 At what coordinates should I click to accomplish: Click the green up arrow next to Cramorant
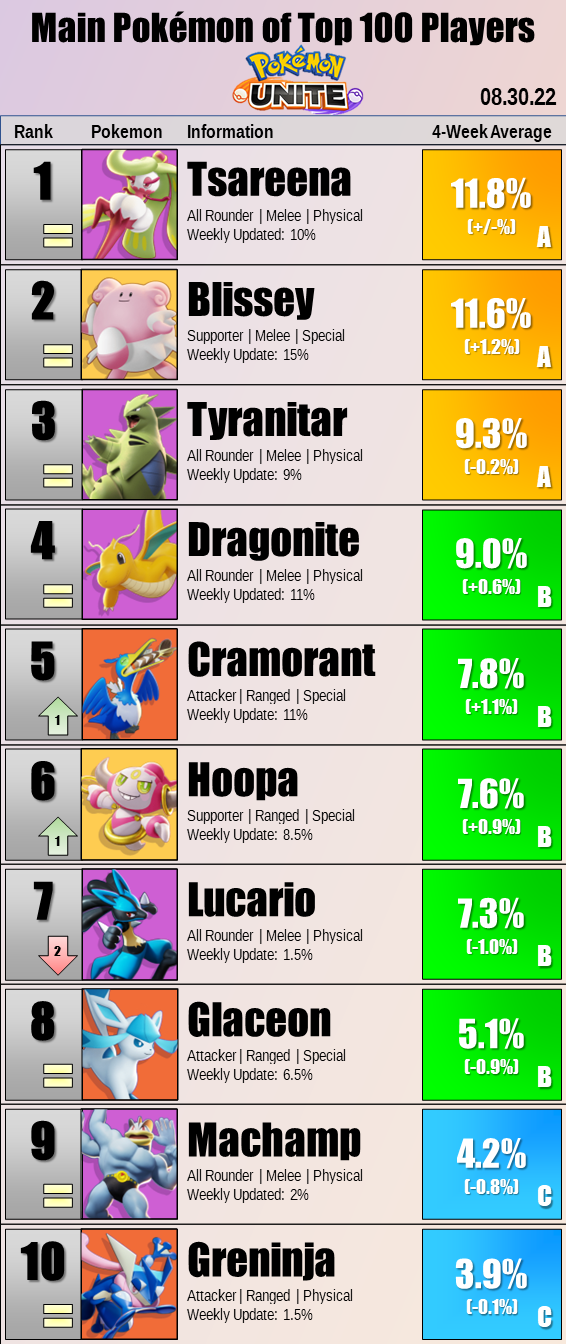[57, 717]
